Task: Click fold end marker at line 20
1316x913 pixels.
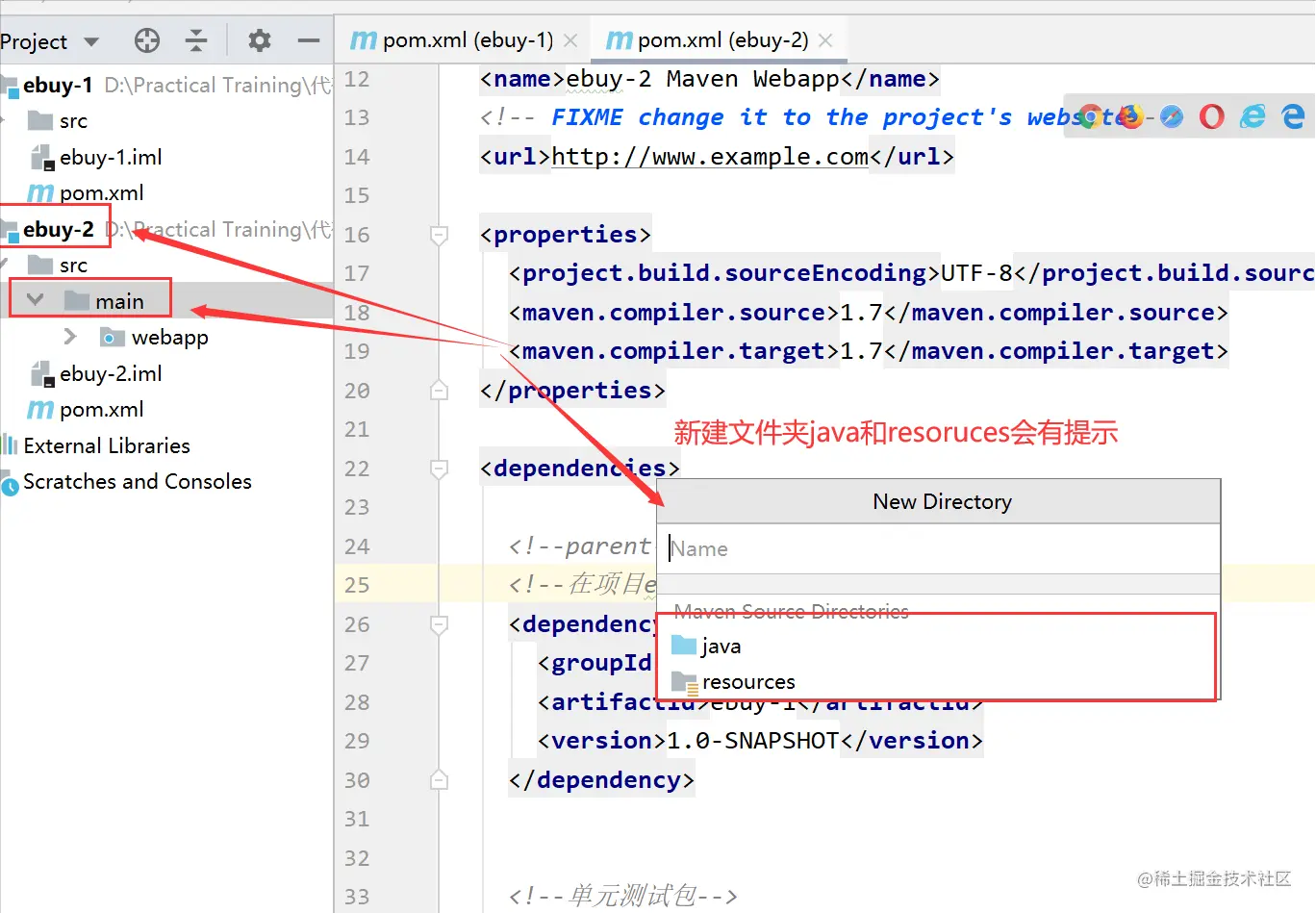Action: coord(439,391)
